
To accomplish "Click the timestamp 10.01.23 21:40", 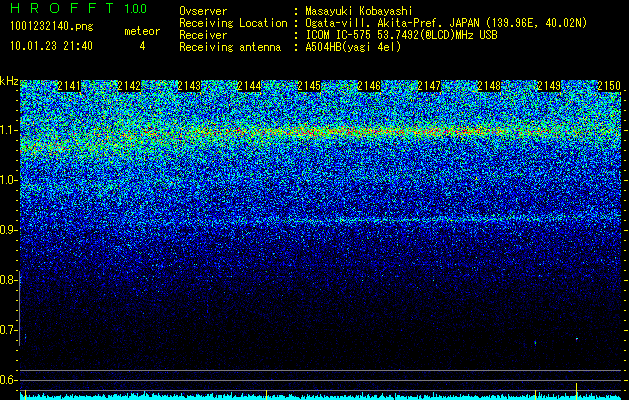I will 51,46.
